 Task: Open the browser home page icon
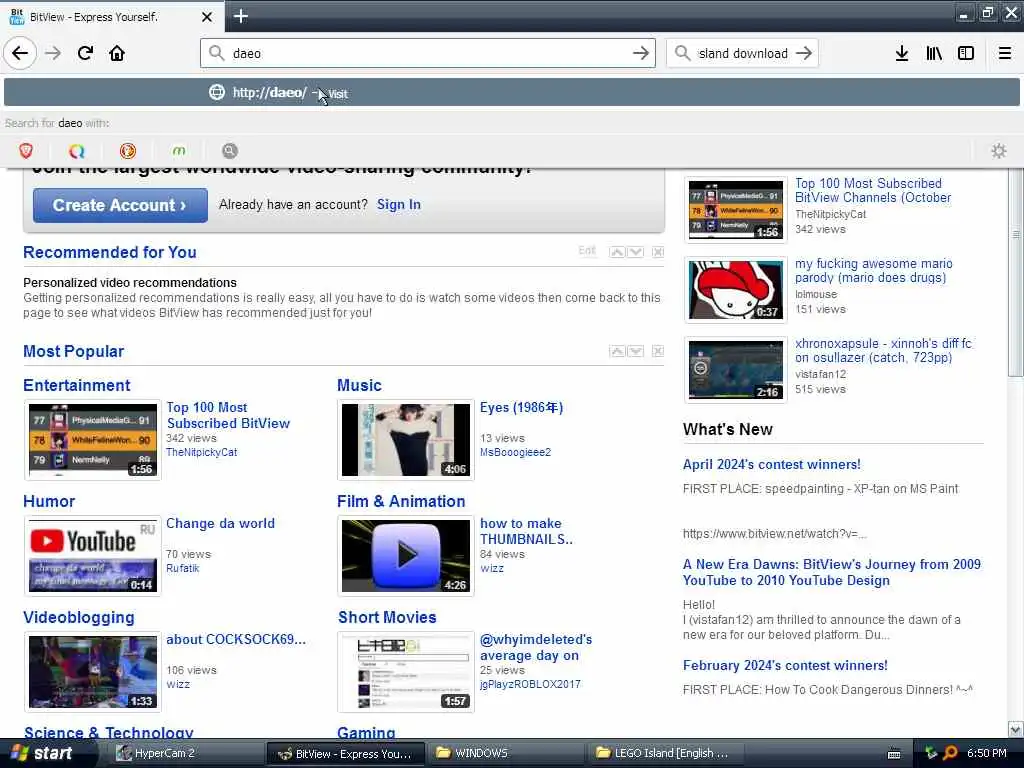click(117, 53)
